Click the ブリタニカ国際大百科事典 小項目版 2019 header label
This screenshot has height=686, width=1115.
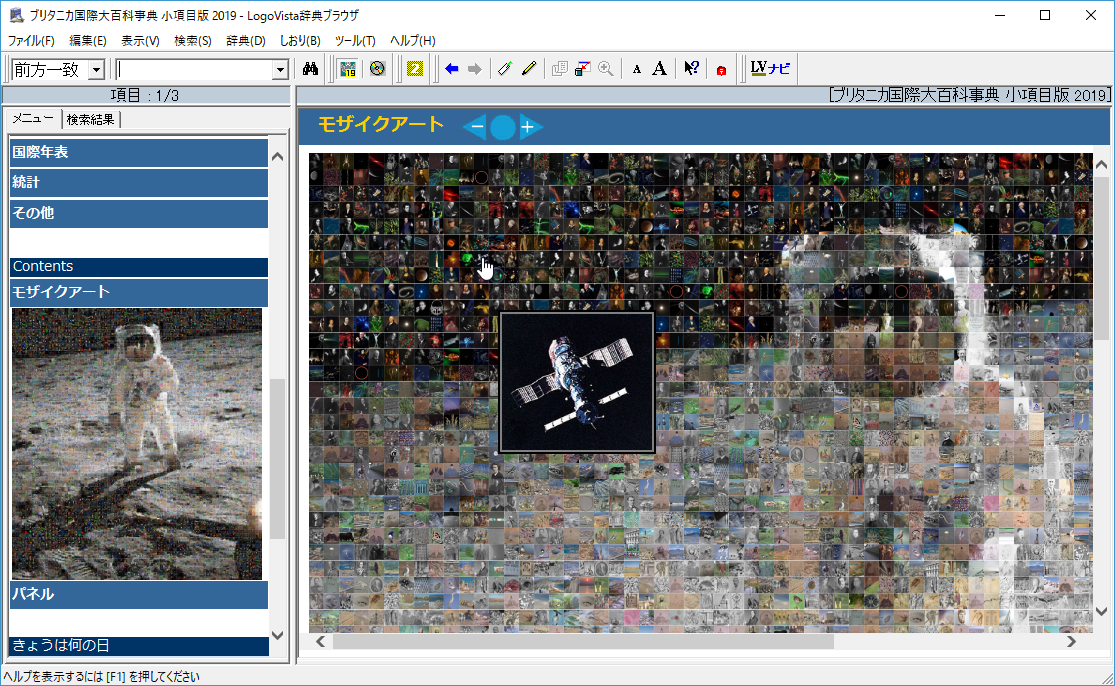tap(969, 95)
